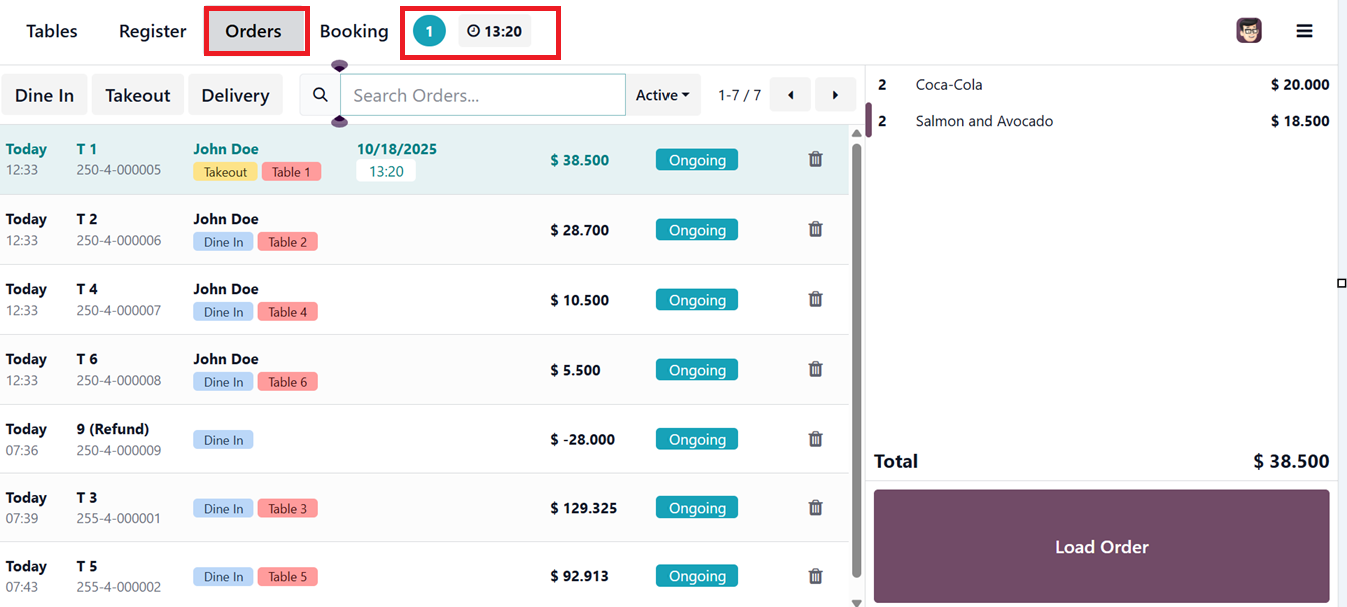Toggle the Takeout filter
The width and height of the screenshot is (1347, 607).
(x=138, y=95)
